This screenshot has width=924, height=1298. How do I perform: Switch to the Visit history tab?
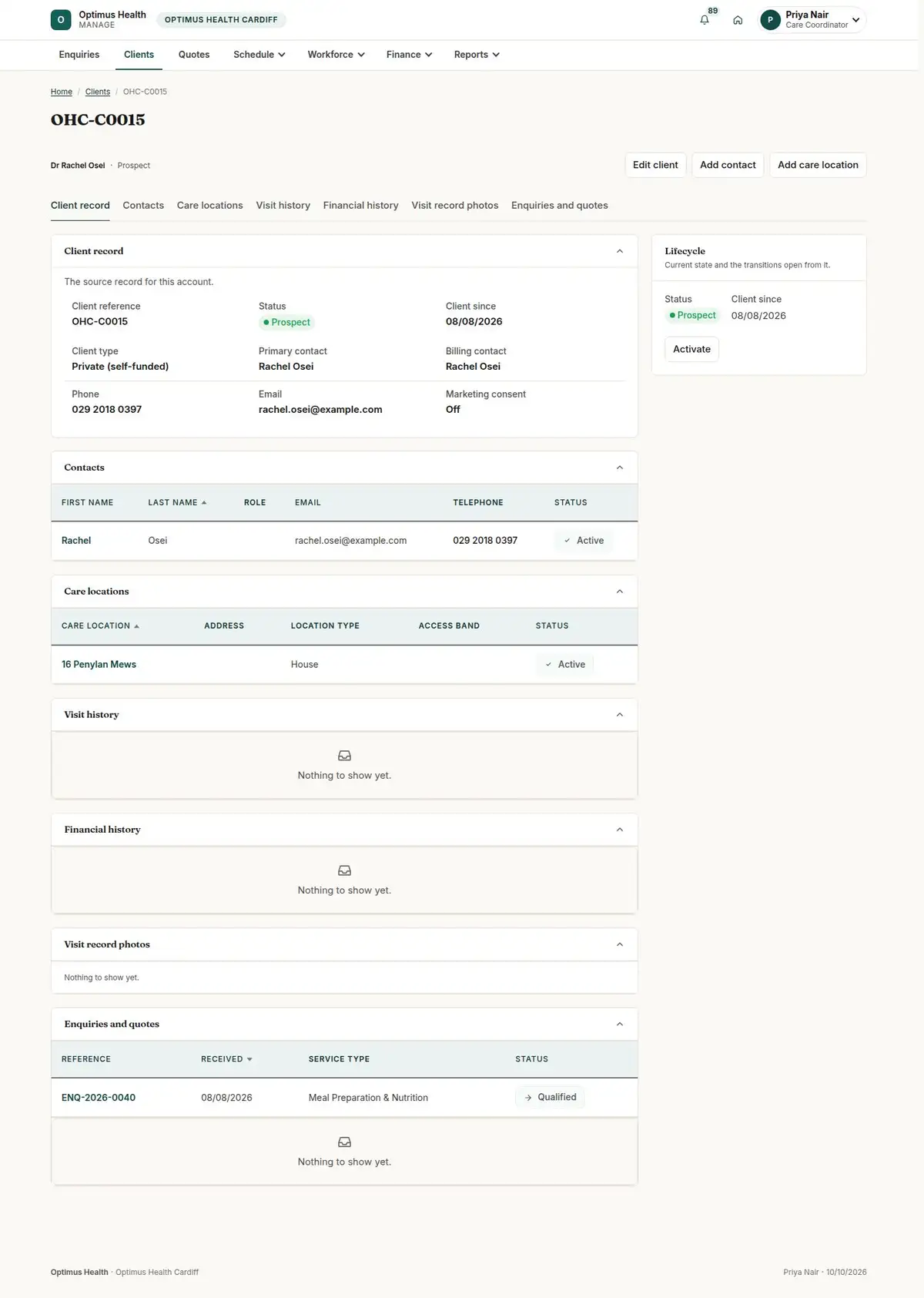[x=283, y=206]
